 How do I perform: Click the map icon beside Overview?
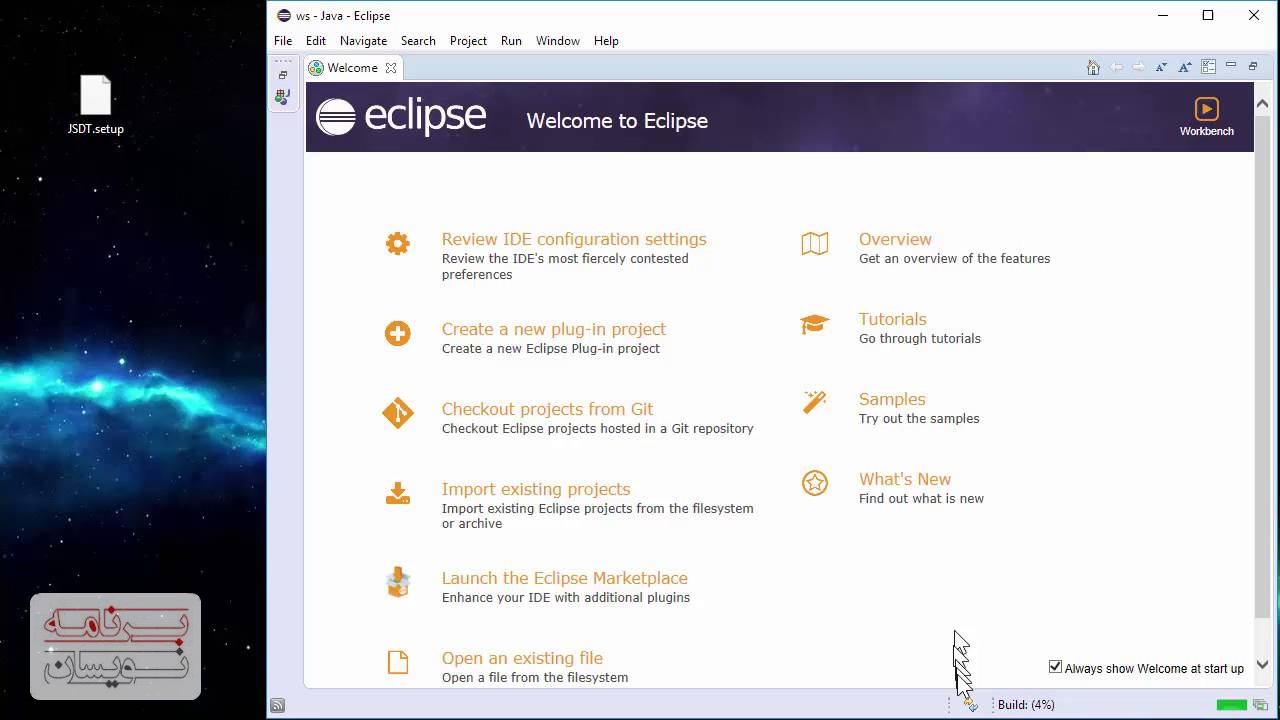pyautogui.click(x=815, y=244)
